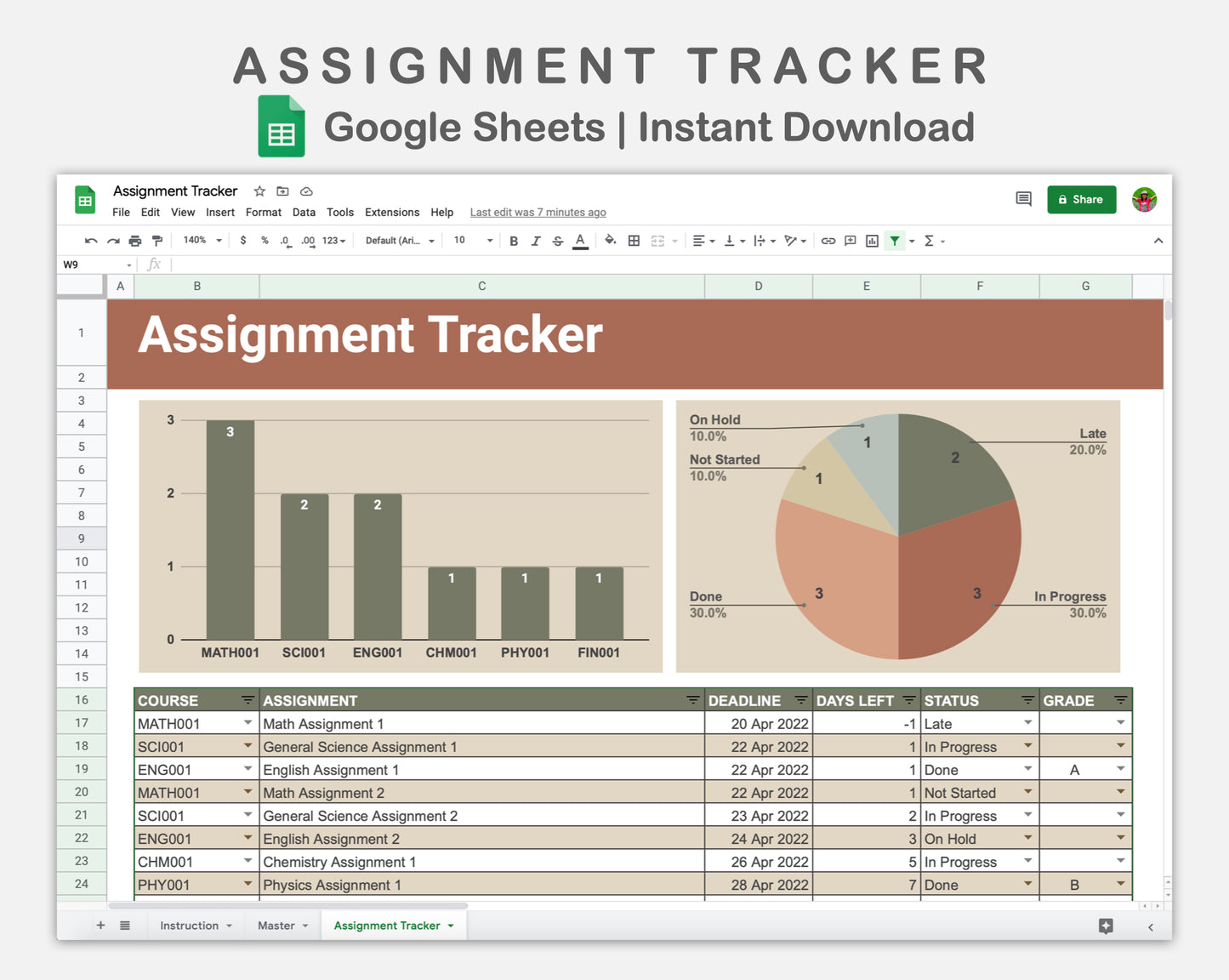Open the Data menu
The width and height of the screenshot is (1229, 980).
click(x=304, y=212)
